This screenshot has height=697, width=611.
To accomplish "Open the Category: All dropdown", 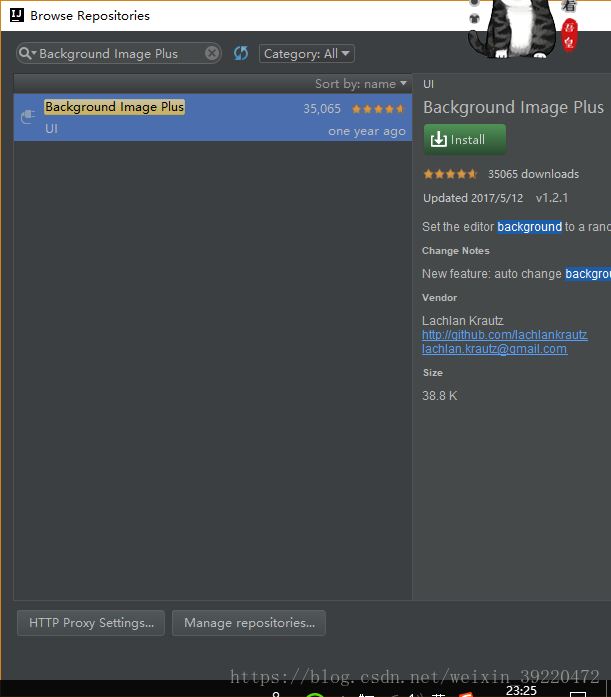I will click(x=307, y=54).
